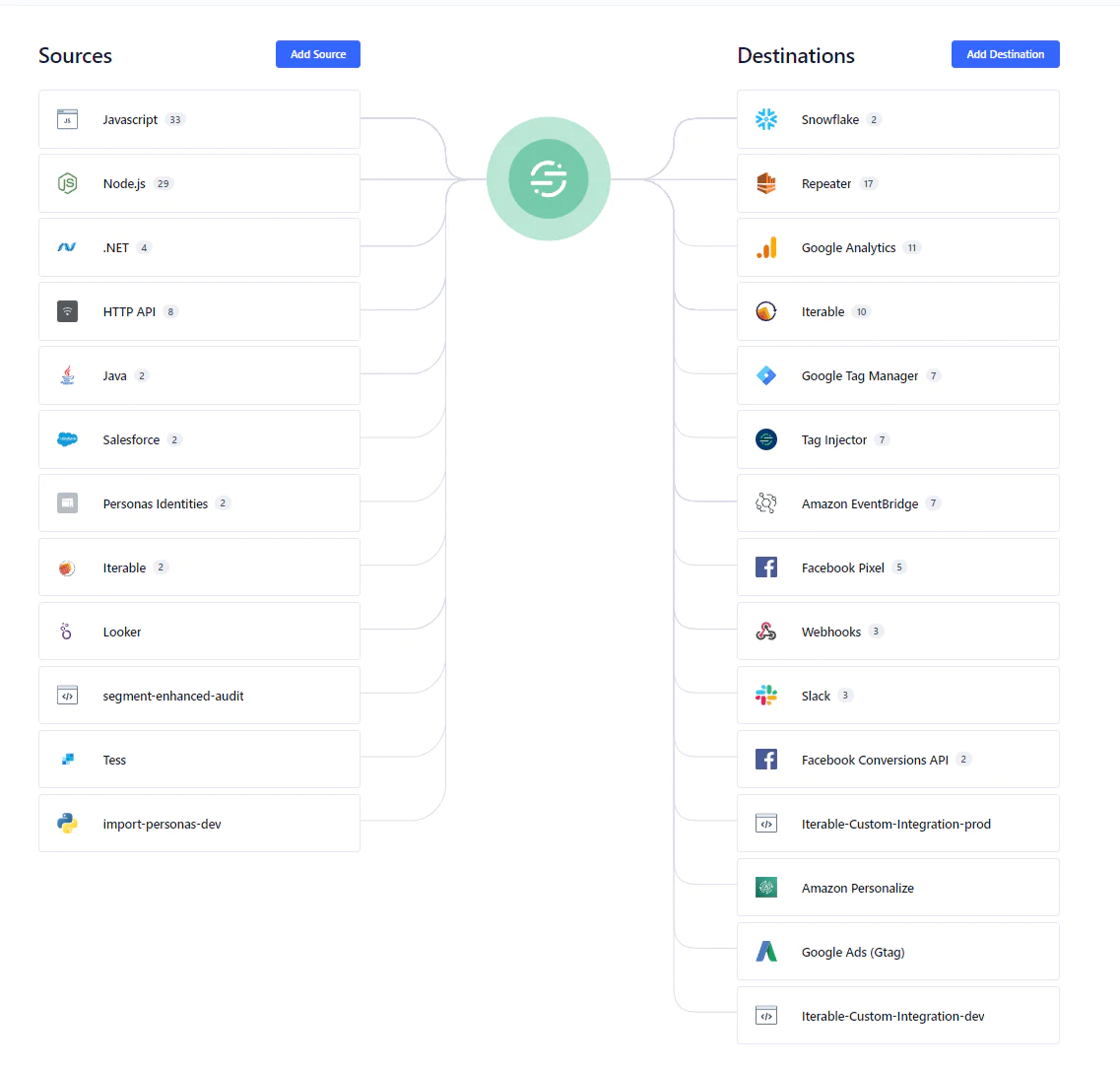
Task: Select the Facebook Pixel destination name
Action: [843, 567]
